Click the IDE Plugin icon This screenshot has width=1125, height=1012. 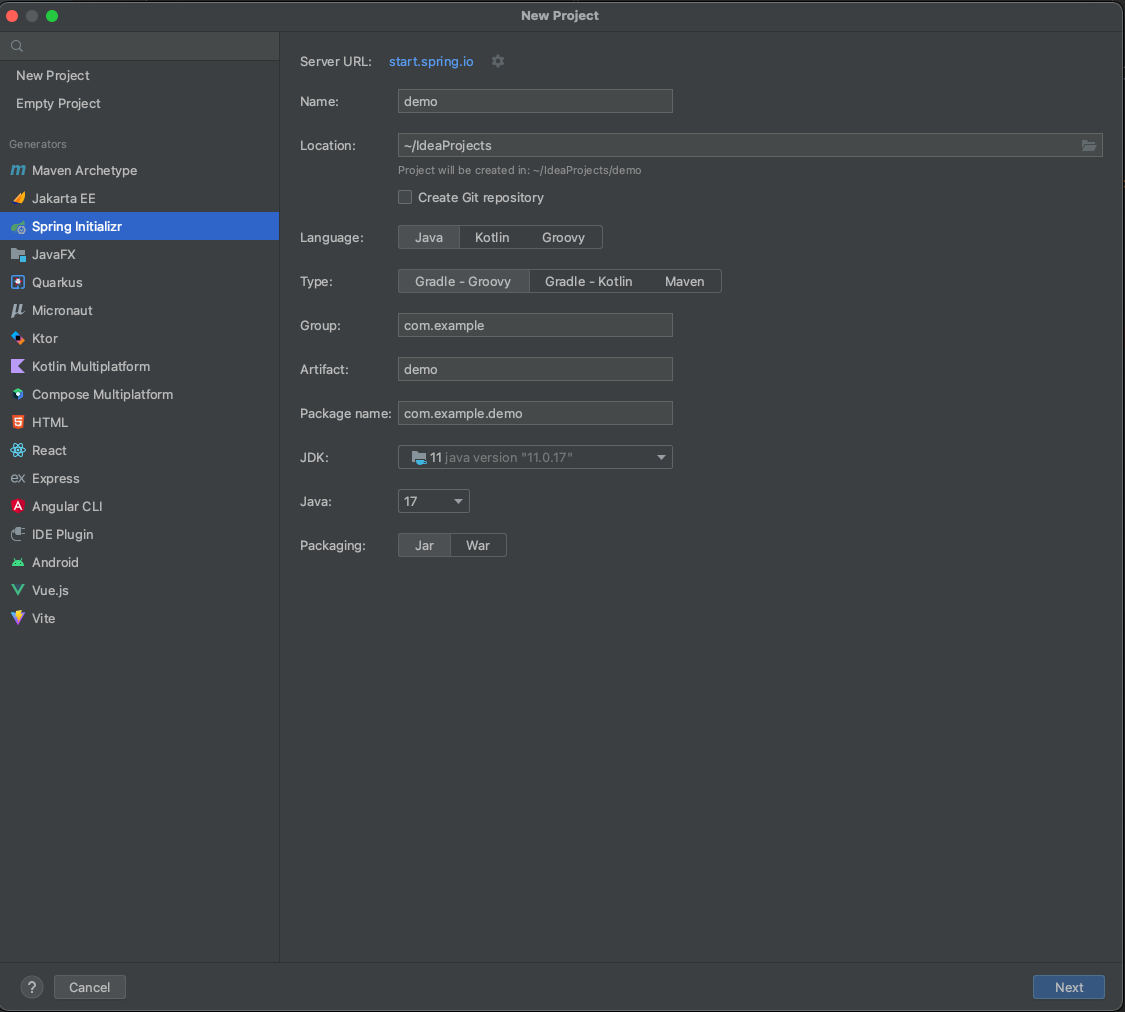click(18, 534)
